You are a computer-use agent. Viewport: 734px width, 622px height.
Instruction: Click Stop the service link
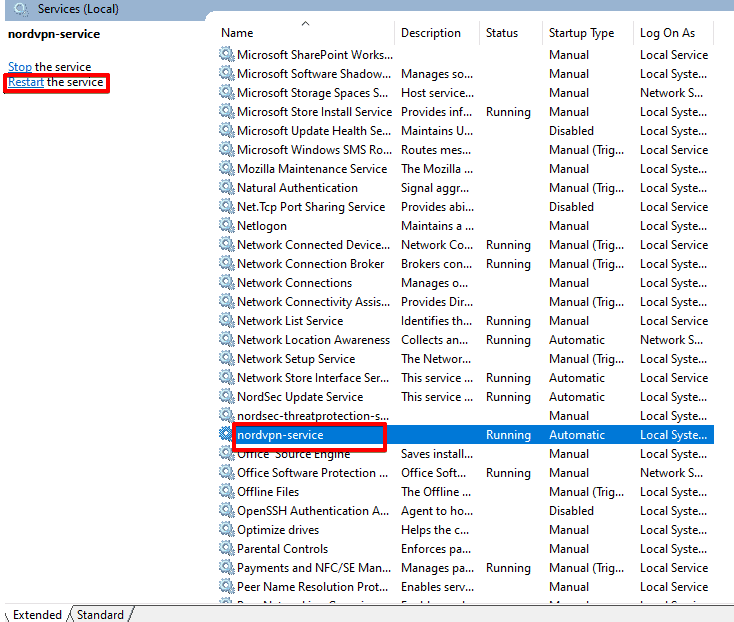click(20, 67)
